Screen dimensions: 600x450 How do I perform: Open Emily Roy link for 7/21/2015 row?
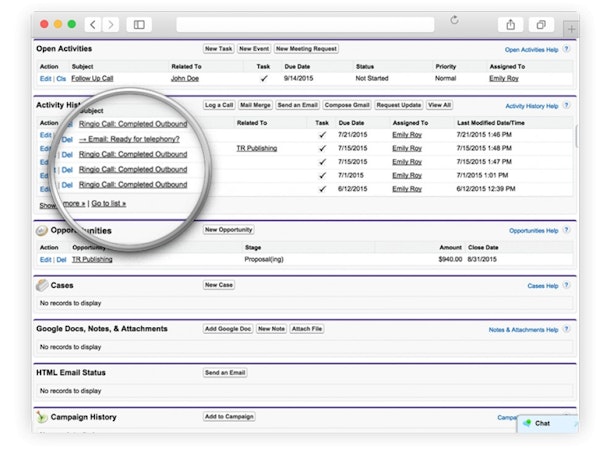(407, 135)
